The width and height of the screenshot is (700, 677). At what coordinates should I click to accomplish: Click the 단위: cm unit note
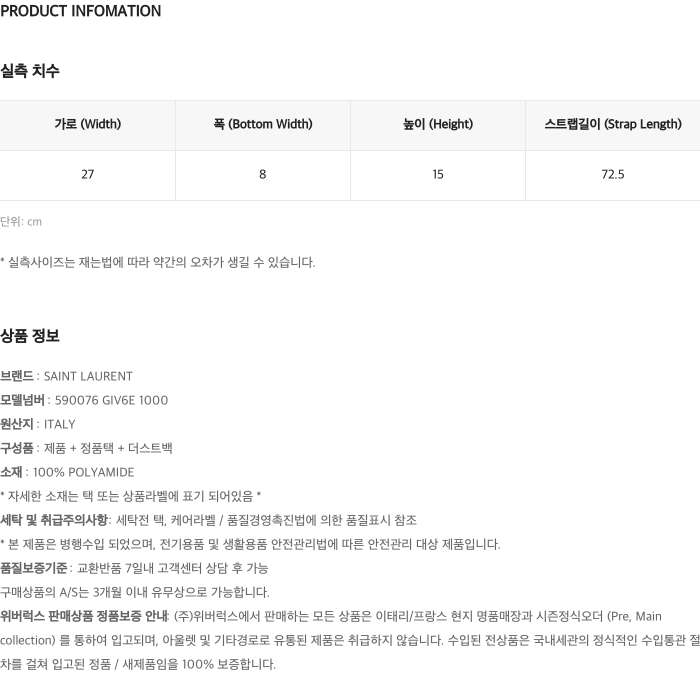[21, 222]
